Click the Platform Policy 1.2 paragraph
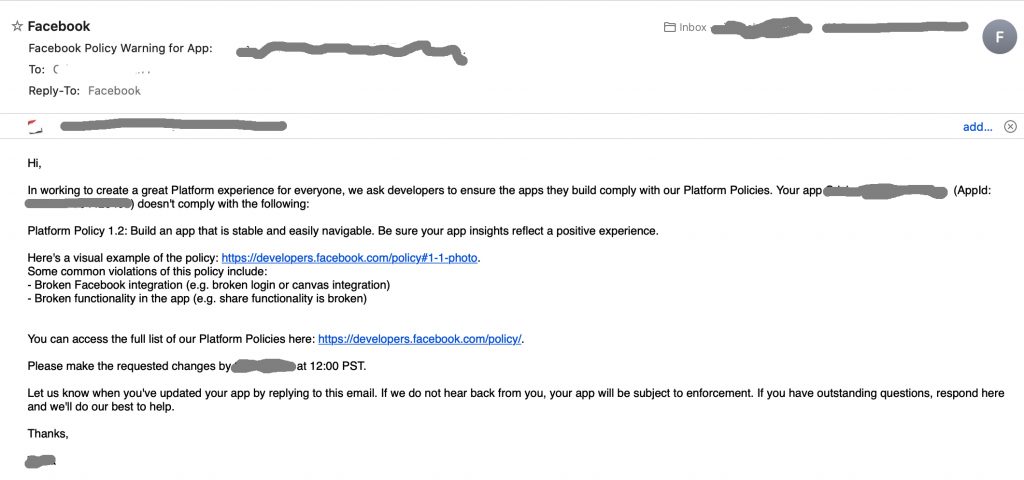This screenshot has width=1024, height=480. click(343, 231)
